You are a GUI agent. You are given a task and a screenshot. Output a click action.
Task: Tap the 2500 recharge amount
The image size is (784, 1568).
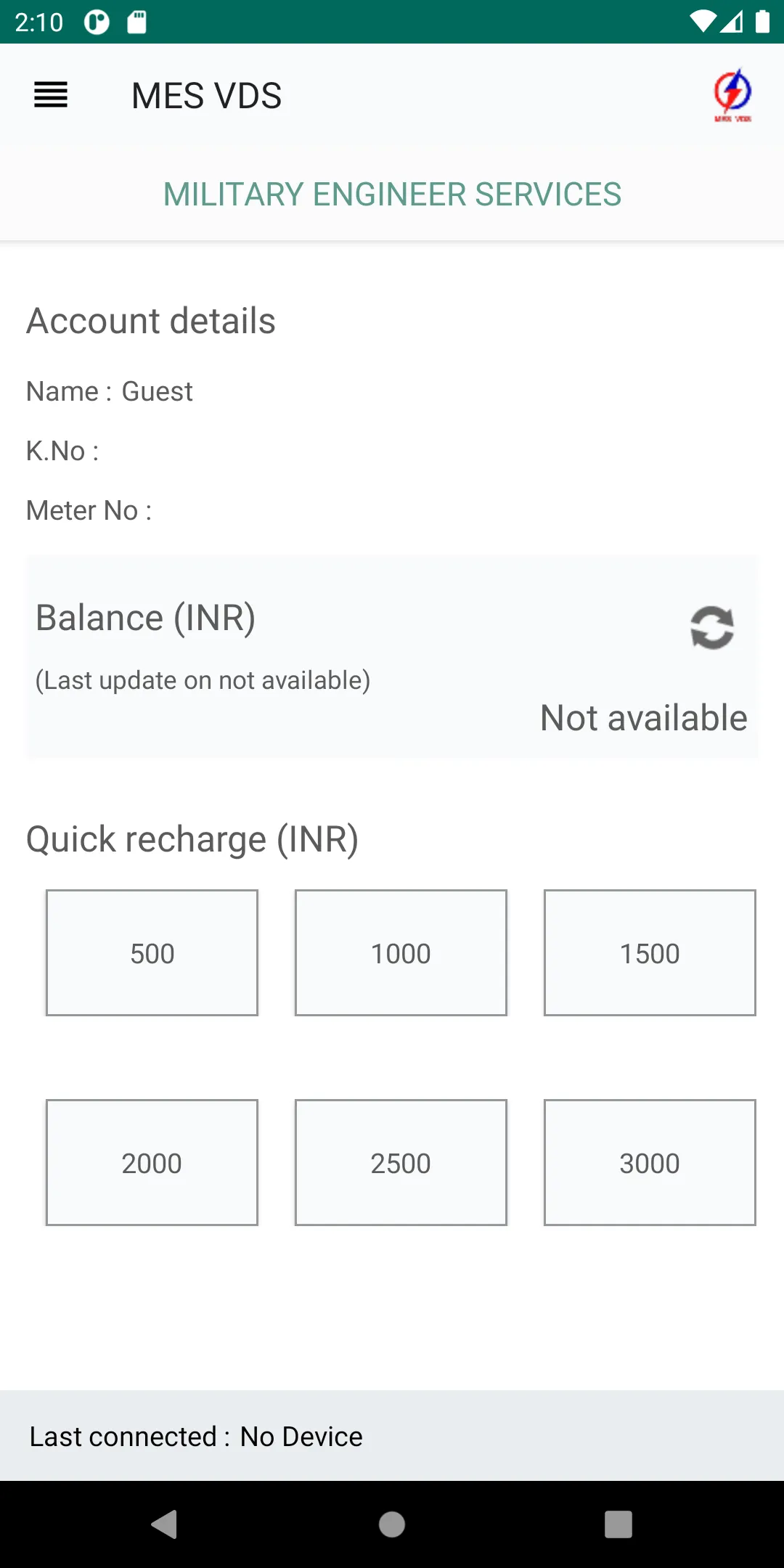pos(401,1162)
